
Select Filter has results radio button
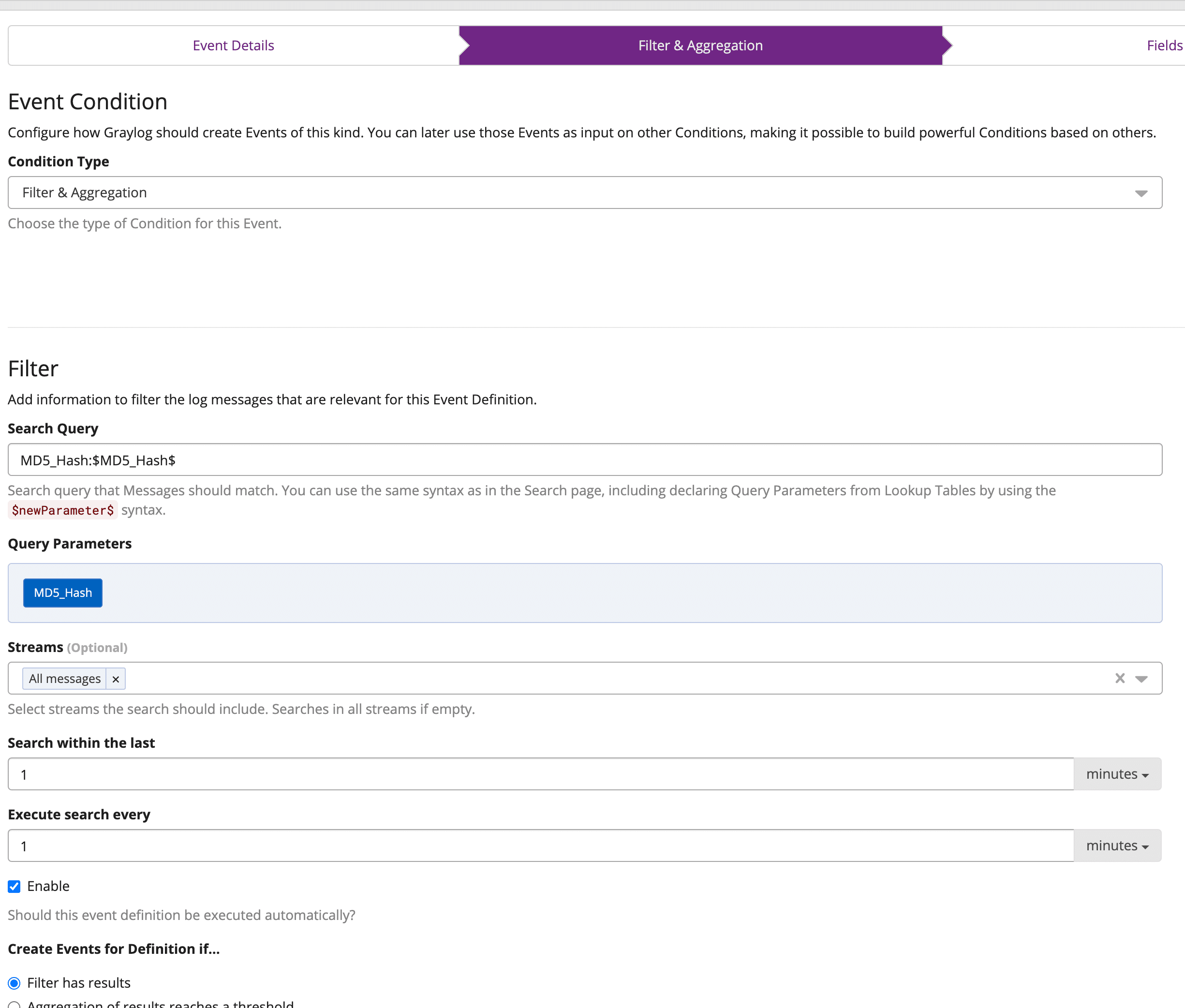(15, 983)
